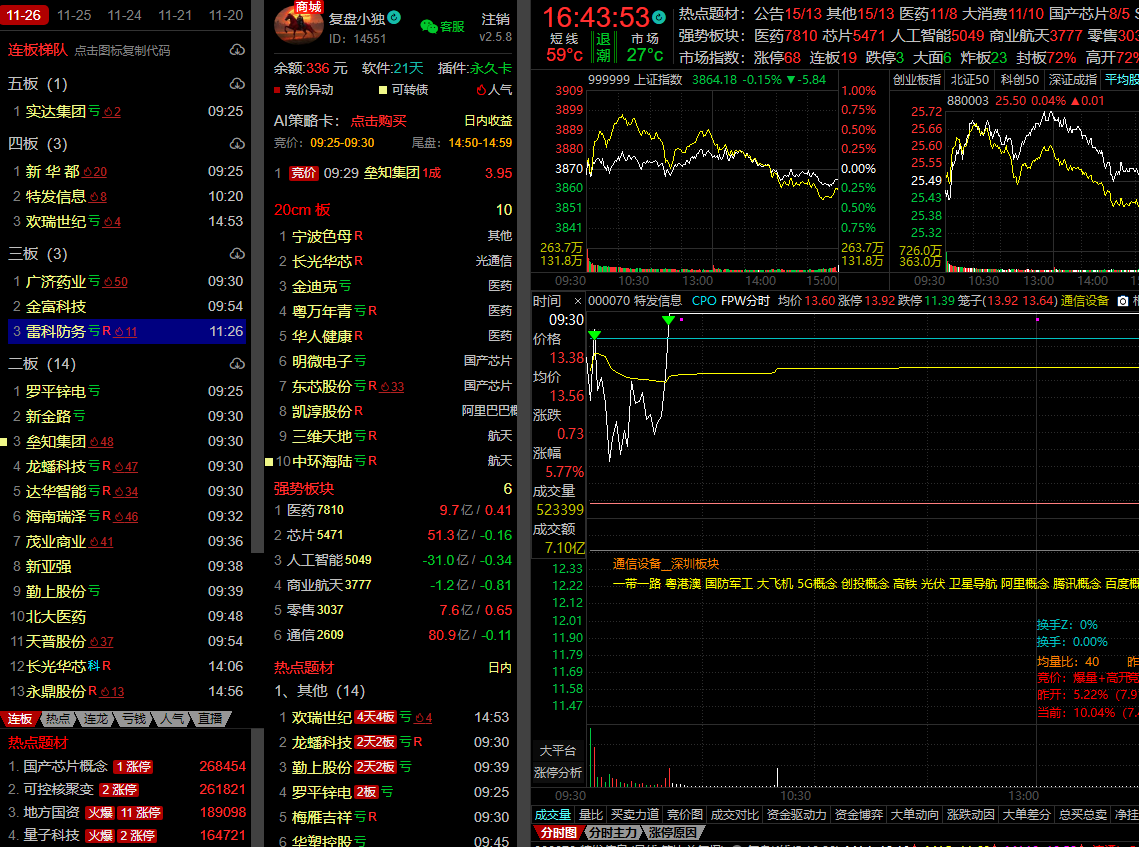Select date 11-25 tab
The height and width of the screenshot is (847, 1139).
pyautogui.click(x=74, y=15)
